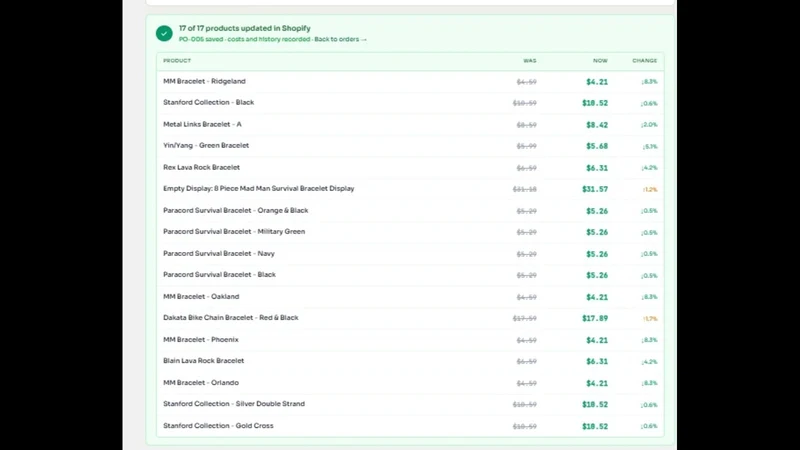Click change percentage for MM Bracelet - Ridgeland
This screenshot has width=800, height=450.
click(649, 82)
